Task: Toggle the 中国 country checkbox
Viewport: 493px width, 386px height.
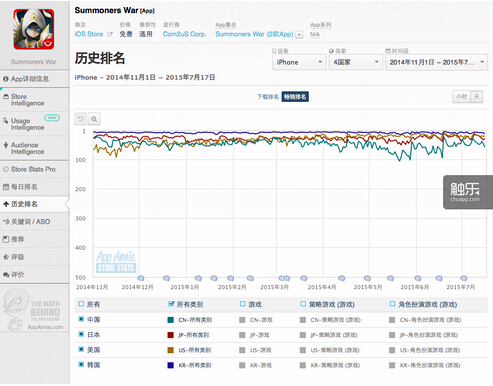Action: 81,319
